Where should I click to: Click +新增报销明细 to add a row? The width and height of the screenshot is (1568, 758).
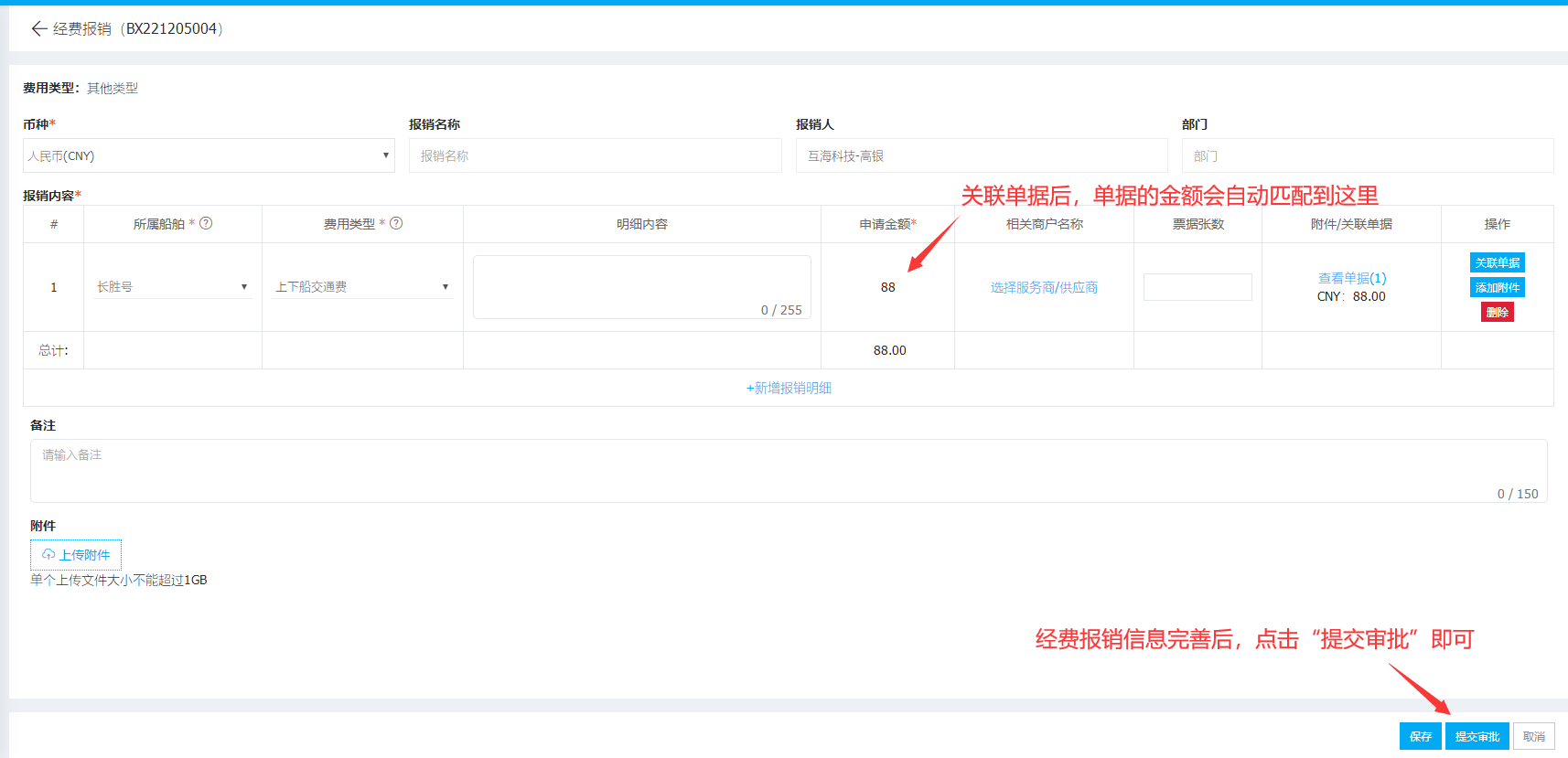coord(789,388)
